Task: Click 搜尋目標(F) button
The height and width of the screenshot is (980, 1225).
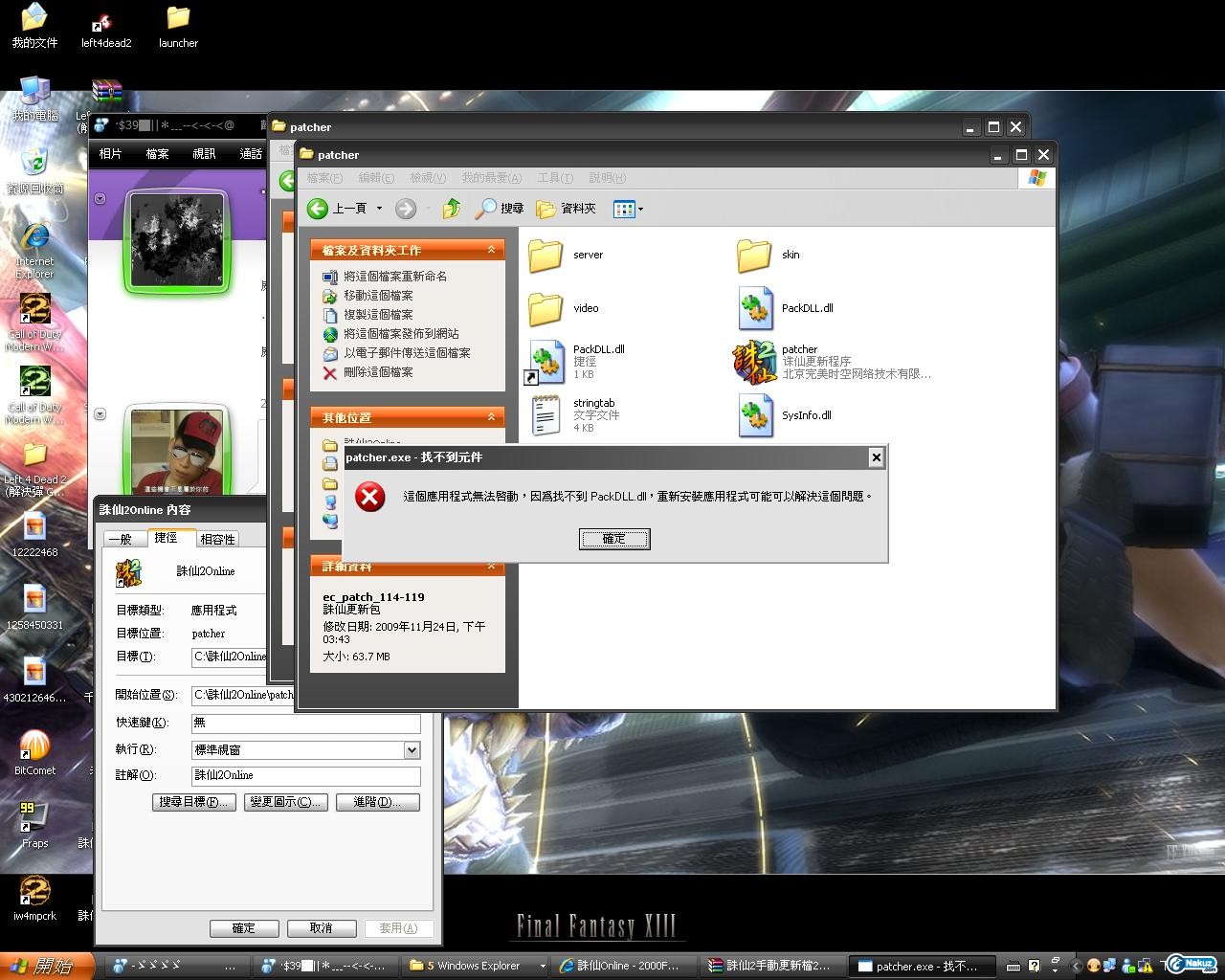Action: pos(194,802)
